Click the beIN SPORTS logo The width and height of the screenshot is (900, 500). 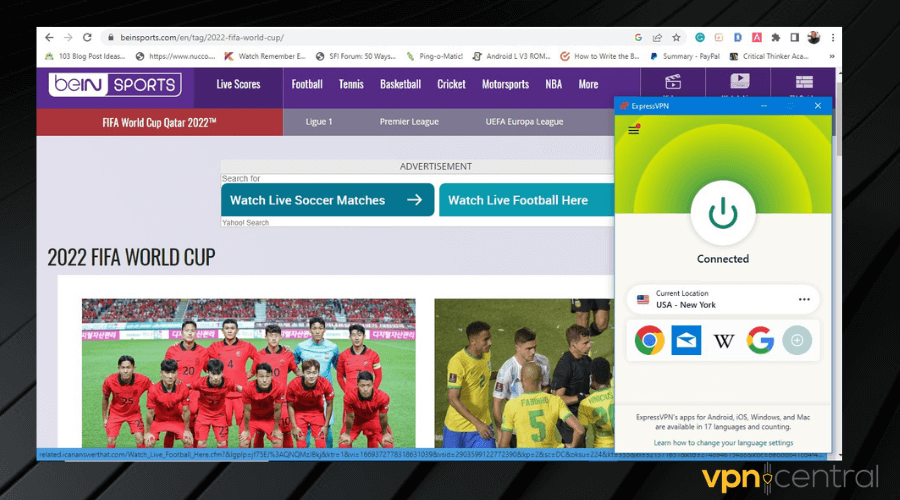click(115, 85)
